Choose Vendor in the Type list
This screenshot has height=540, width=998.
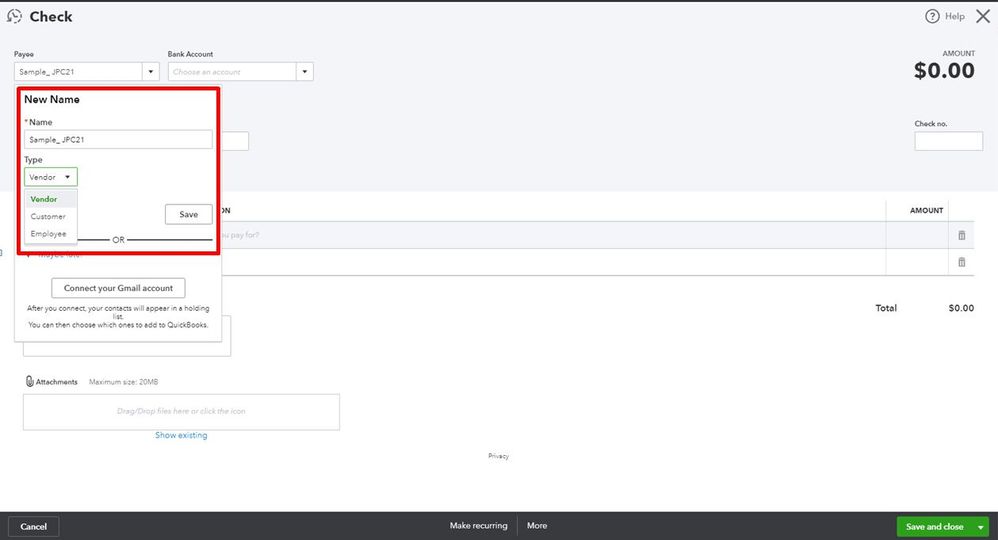click(51, 199)
